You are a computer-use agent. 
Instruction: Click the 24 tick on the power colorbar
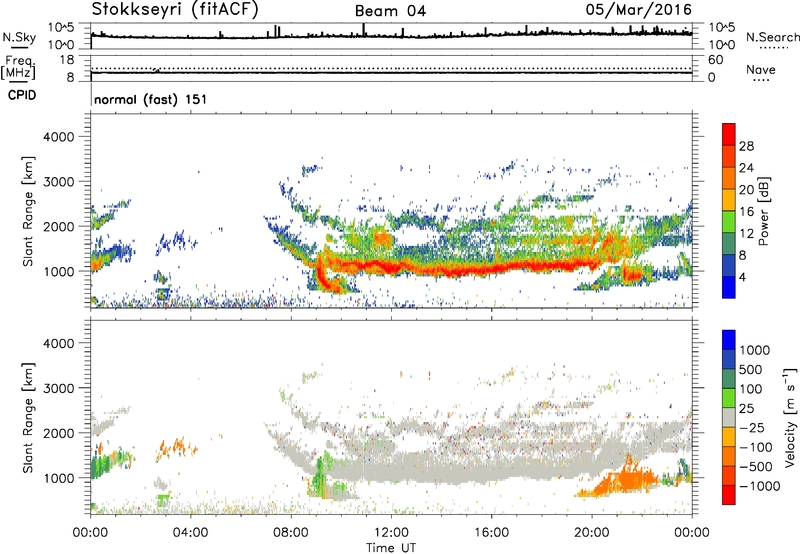click(x=746, y=168)
